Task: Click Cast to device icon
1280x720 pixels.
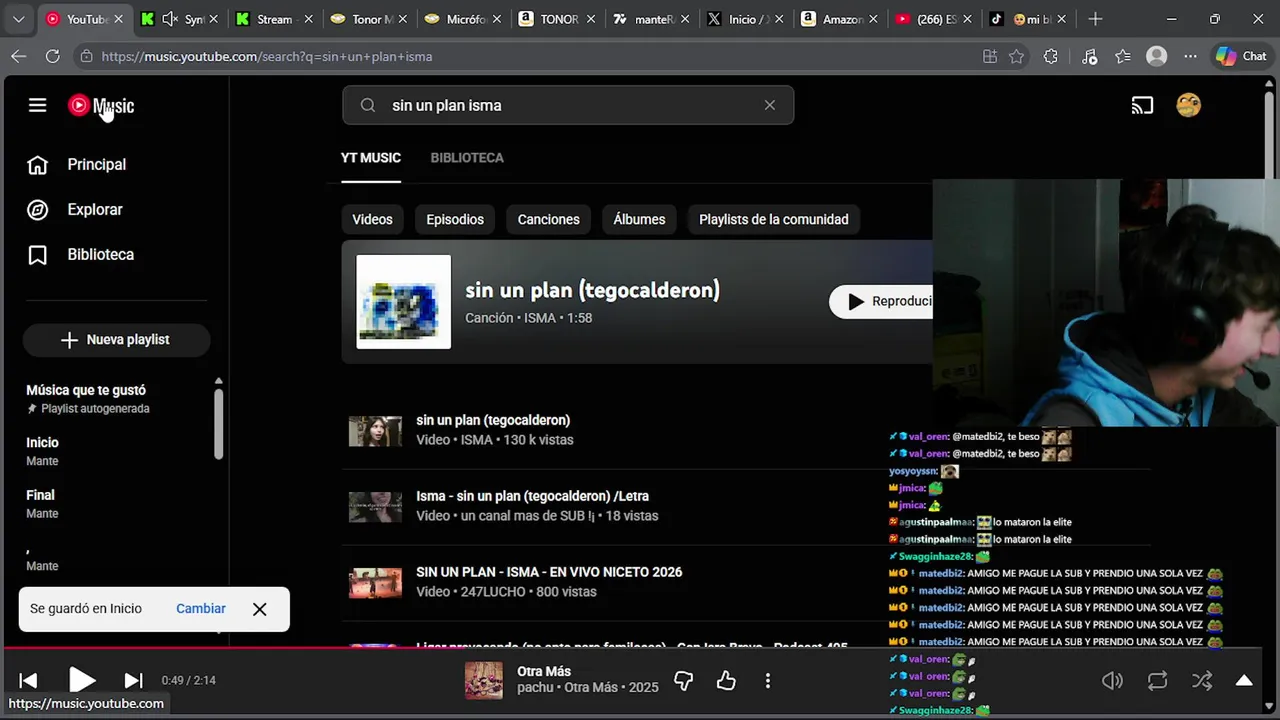Action: click(1142, 105)
